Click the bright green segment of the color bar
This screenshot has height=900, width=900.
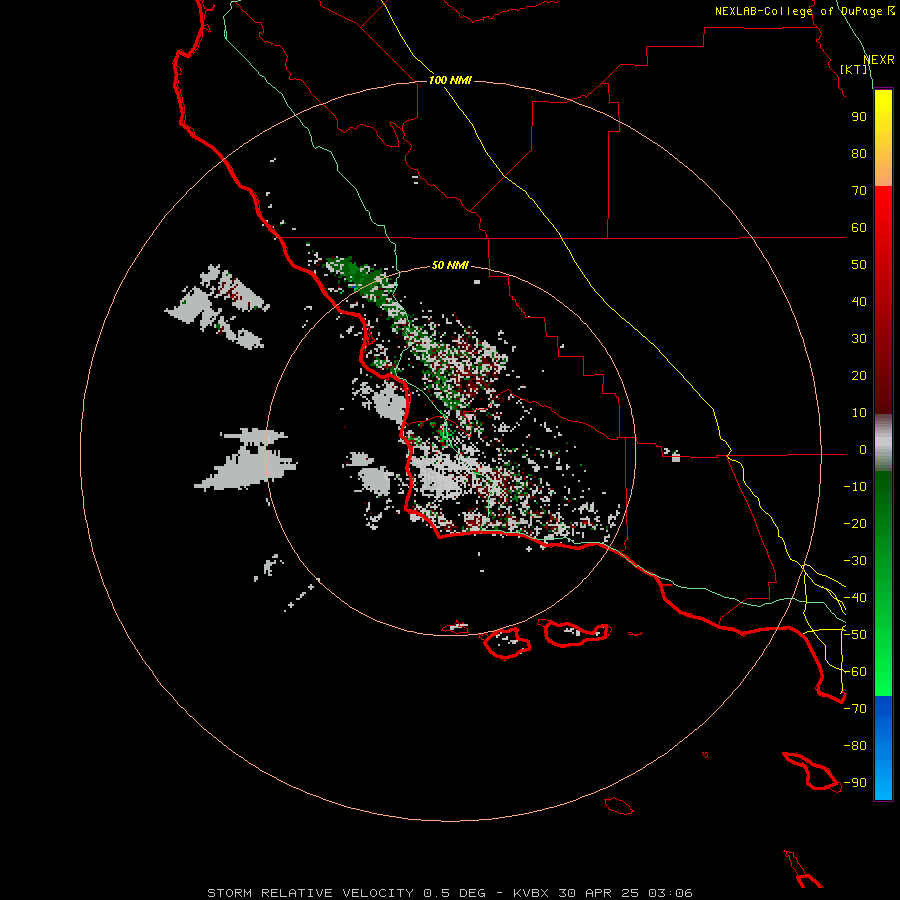[883, 660]
